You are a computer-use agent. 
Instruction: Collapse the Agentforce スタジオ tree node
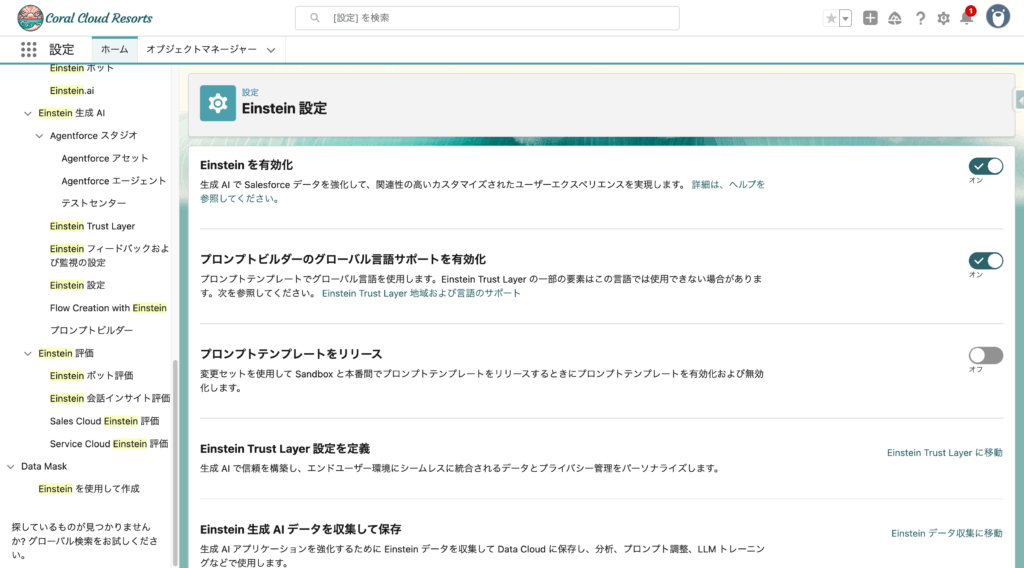[40, 136]
